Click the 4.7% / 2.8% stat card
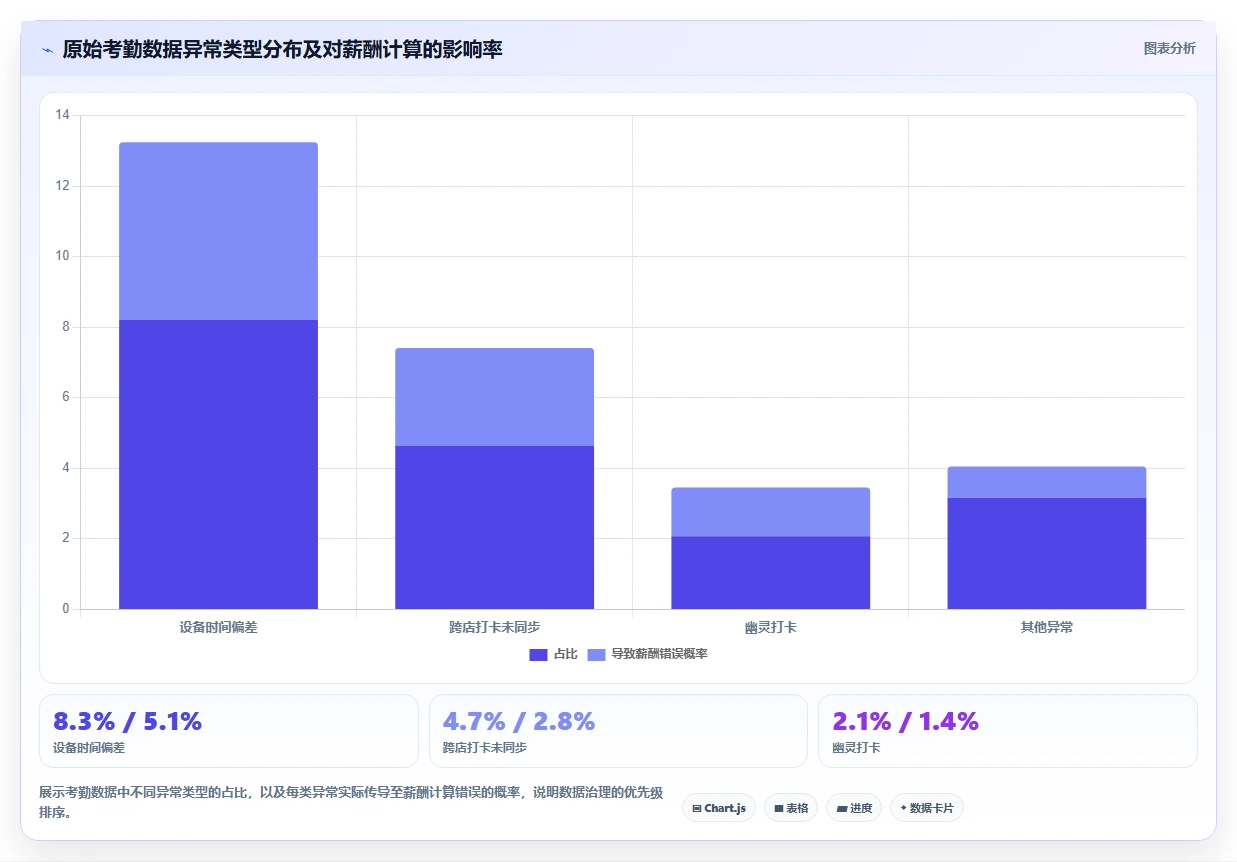 pos(618,731)
